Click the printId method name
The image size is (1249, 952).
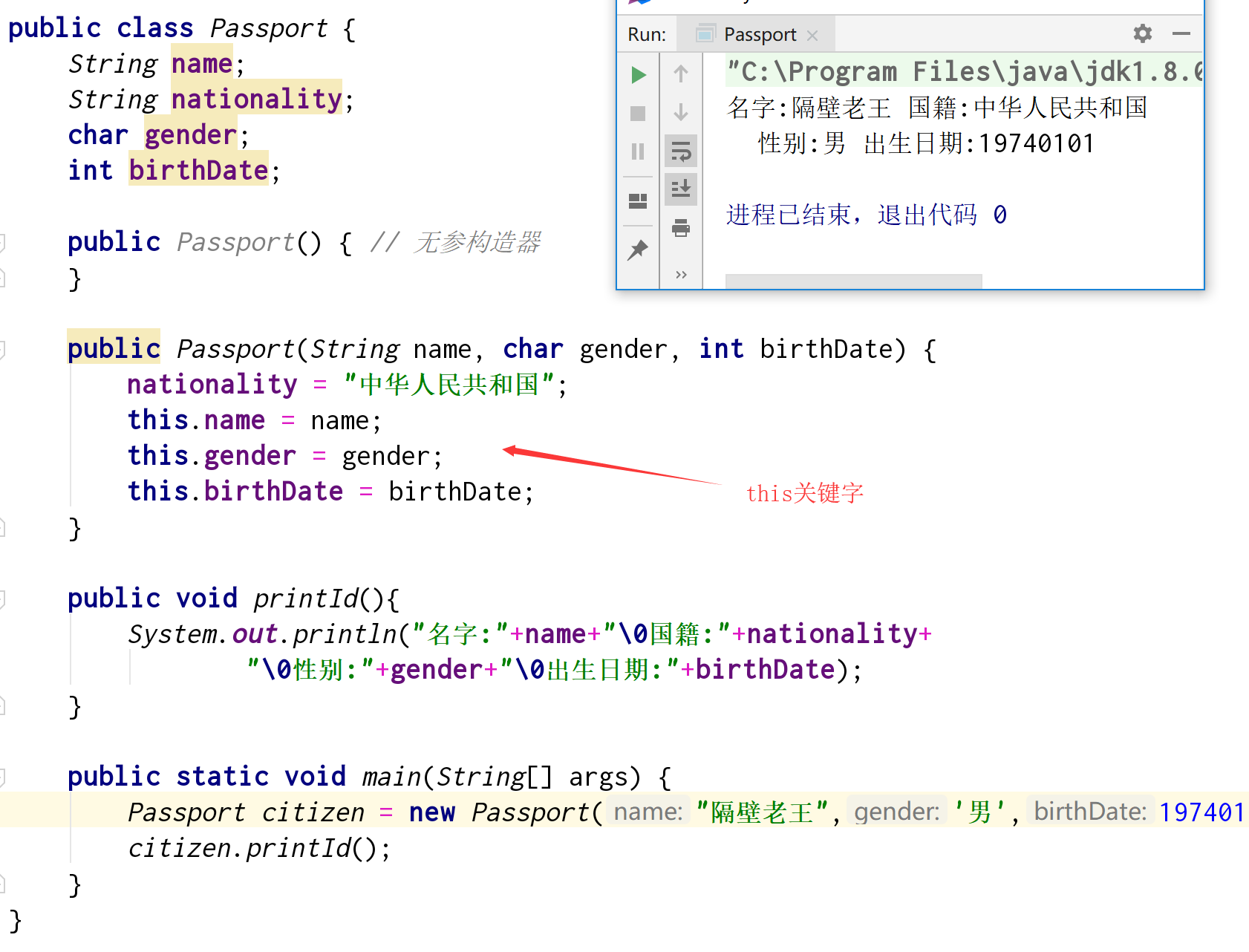coord(307,599)
